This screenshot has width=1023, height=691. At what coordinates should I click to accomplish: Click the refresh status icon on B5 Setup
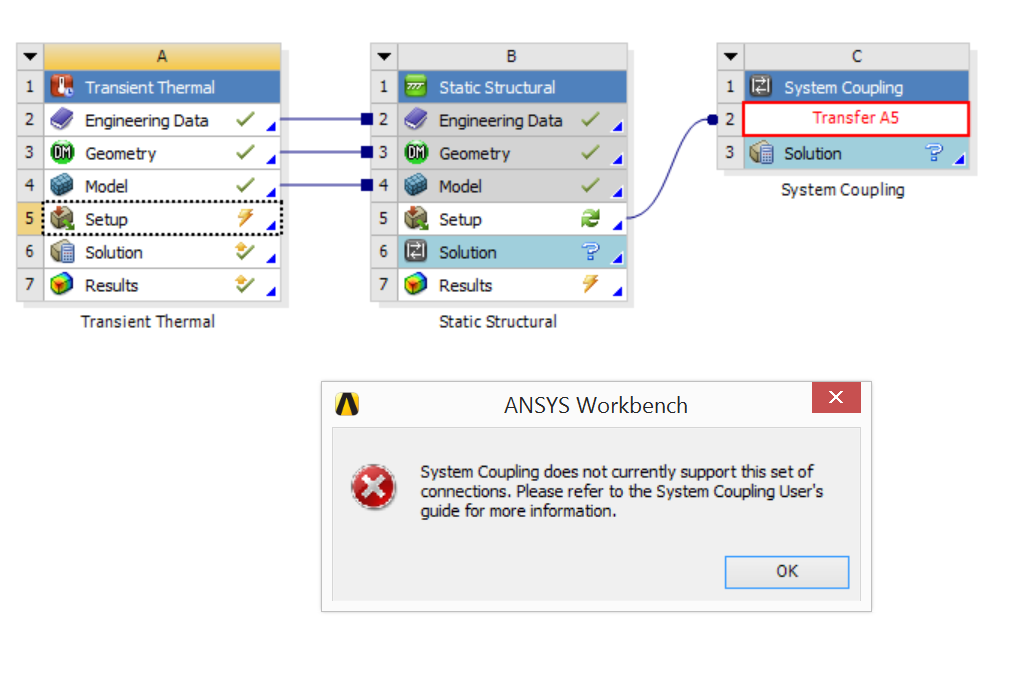click(x=590, y=219)
